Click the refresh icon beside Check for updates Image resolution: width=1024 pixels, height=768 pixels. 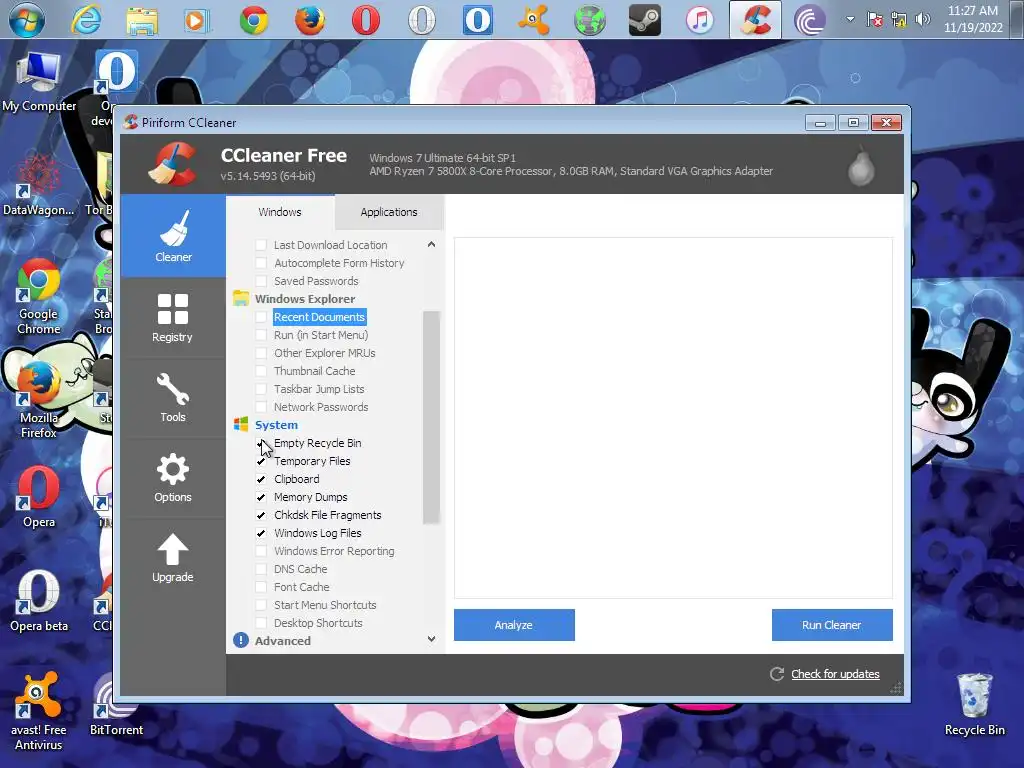pos(776,674)
